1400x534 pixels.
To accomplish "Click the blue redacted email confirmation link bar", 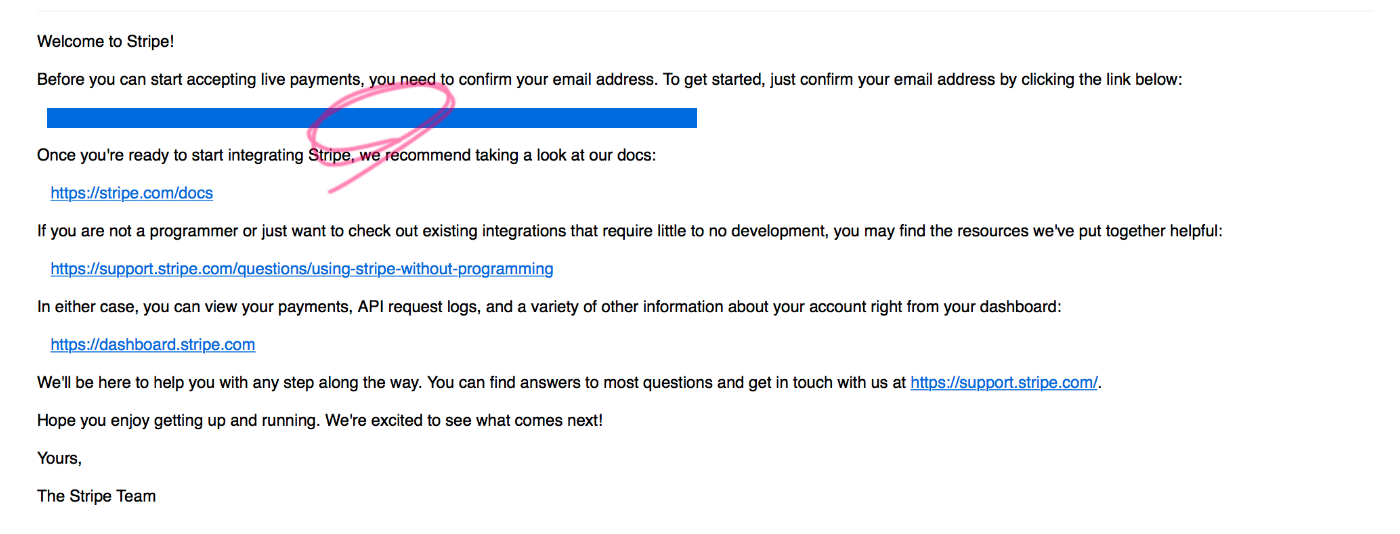I will pos(372,118).
